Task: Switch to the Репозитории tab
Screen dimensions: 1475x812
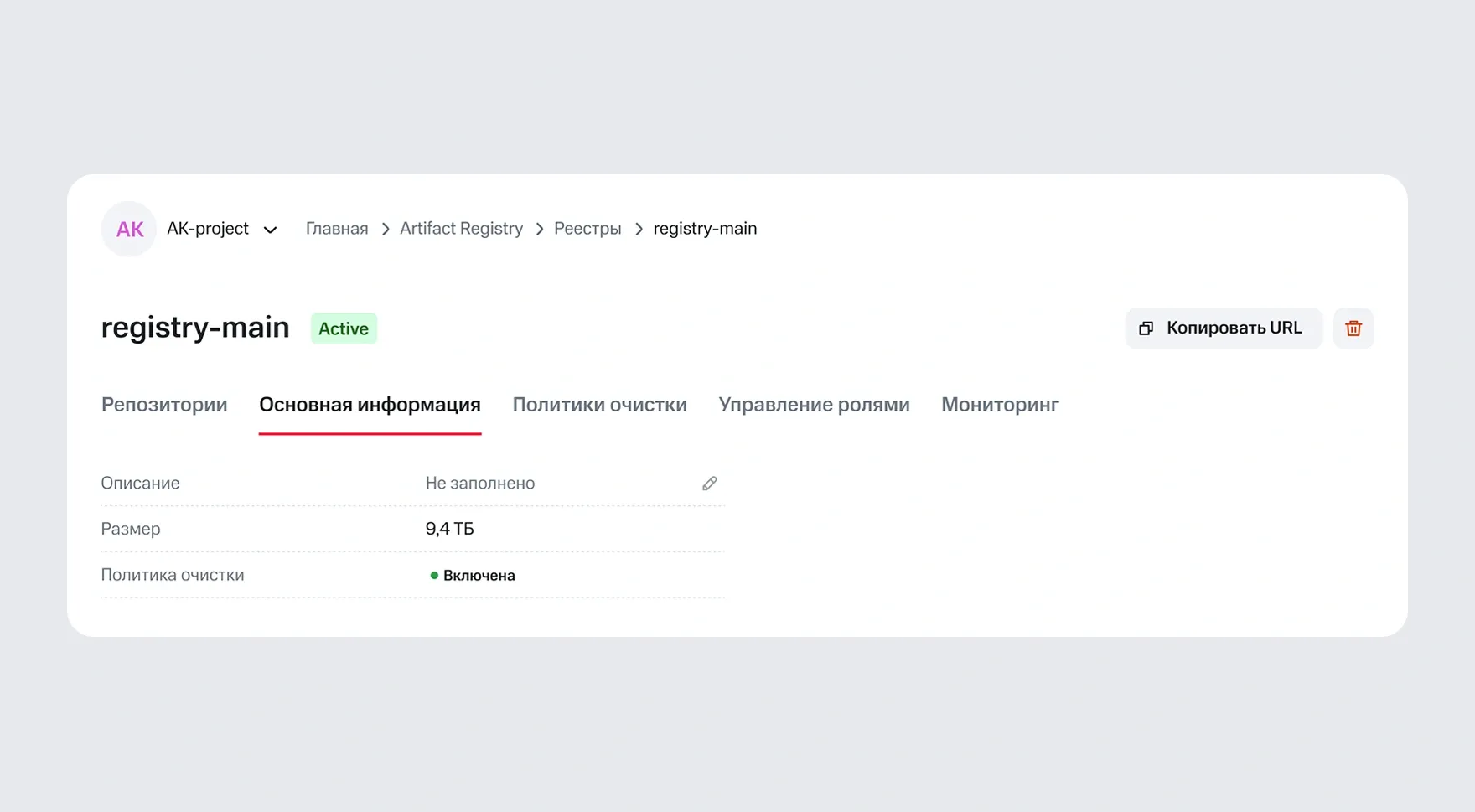Action: (x=164, y=405)
